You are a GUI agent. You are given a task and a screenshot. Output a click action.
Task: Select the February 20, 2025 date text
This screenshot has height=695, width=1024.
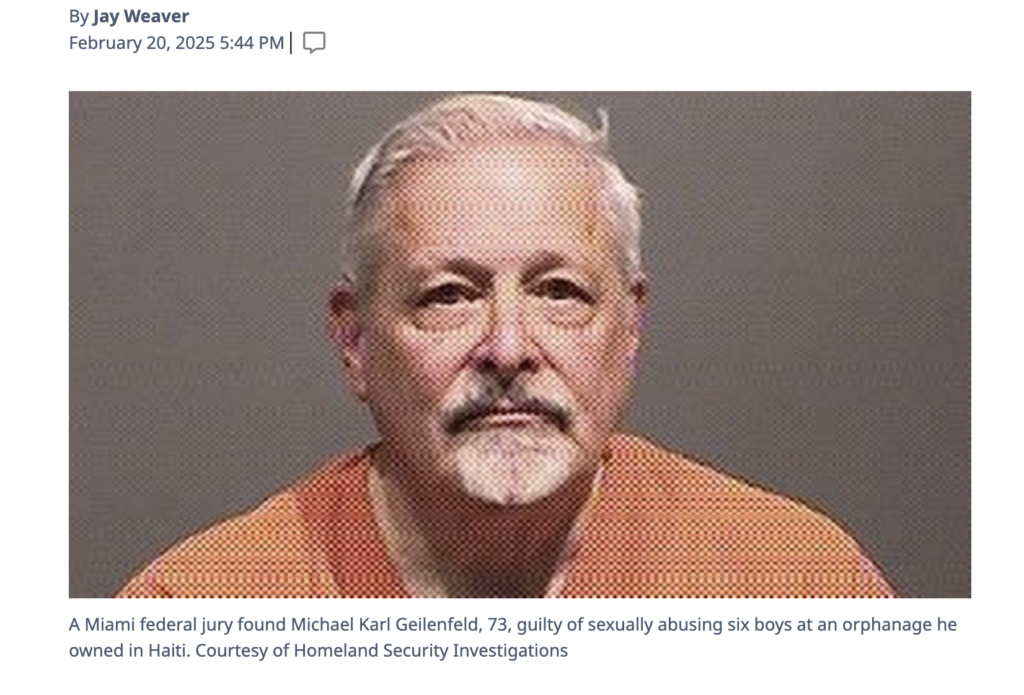click(x=142, y=43)
